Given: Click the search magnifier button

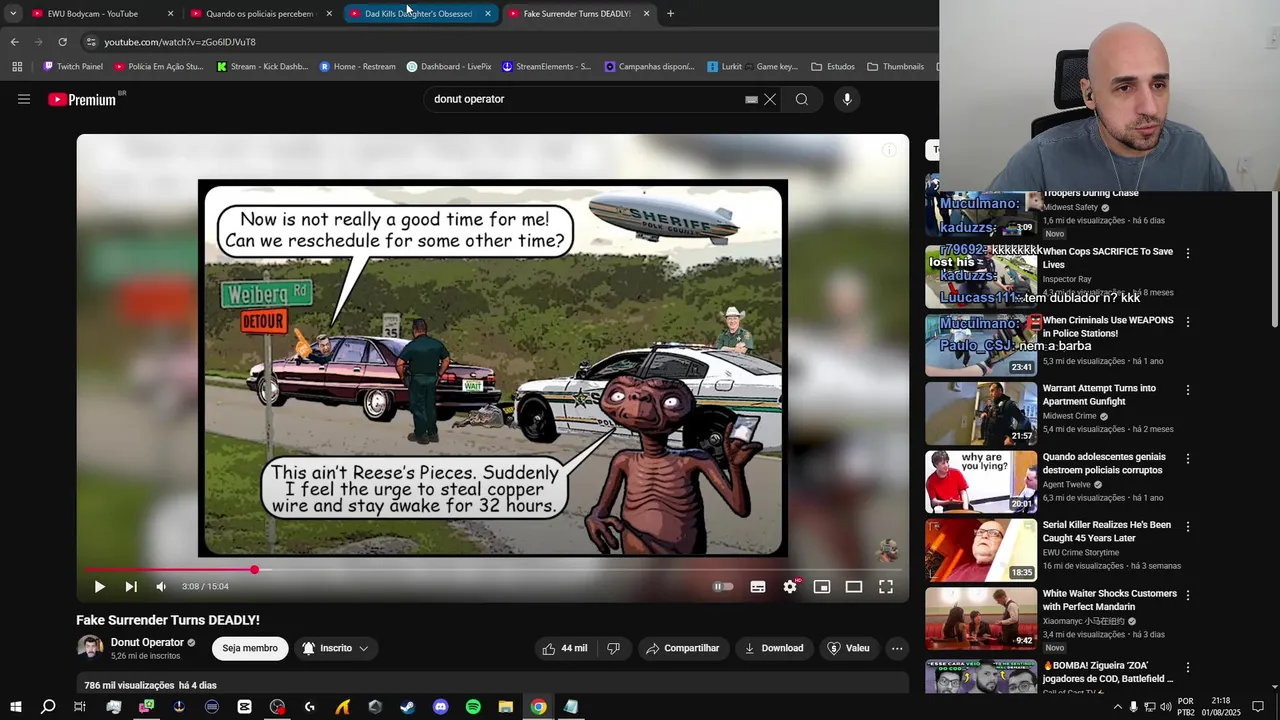Looking at the screenshot, I should coord(802,99).
